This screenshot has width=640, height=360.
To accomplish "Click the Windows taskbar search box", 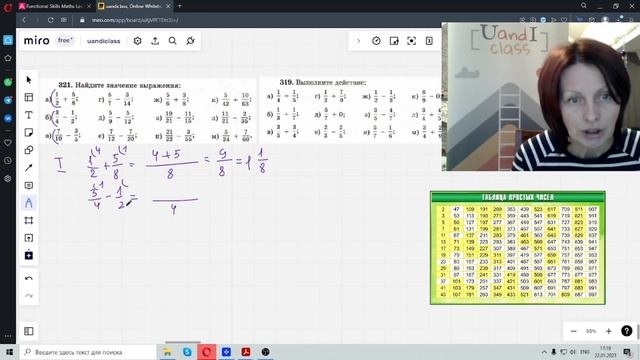I will point(88,352).
